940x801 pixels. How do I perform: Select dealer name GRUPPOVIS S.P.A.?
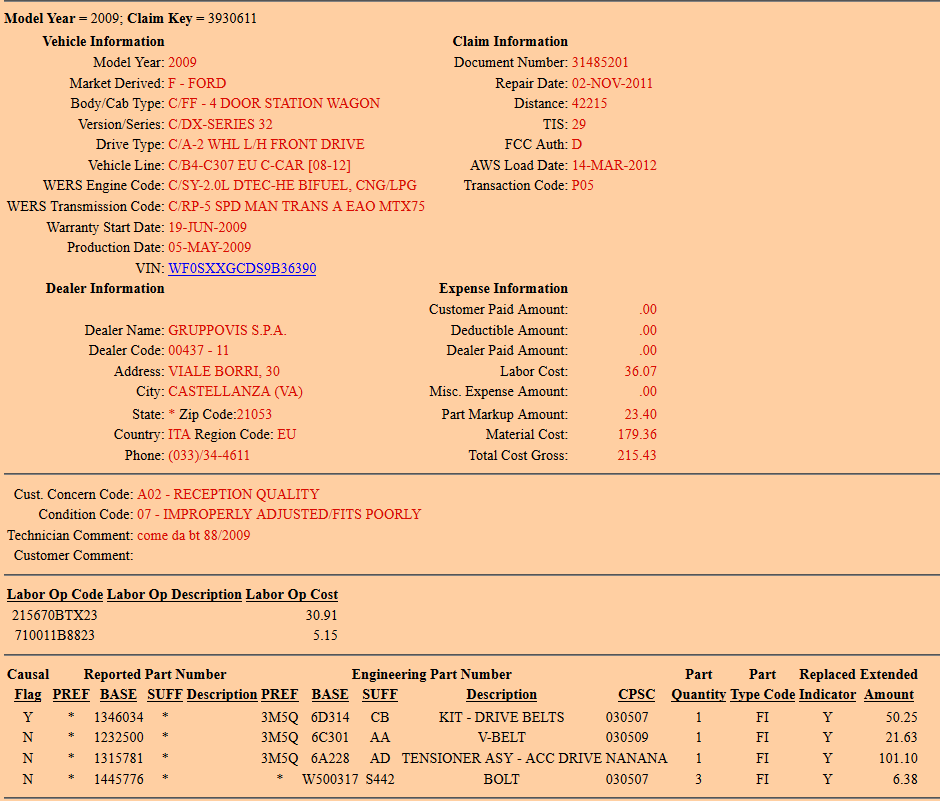pos(225,330)
